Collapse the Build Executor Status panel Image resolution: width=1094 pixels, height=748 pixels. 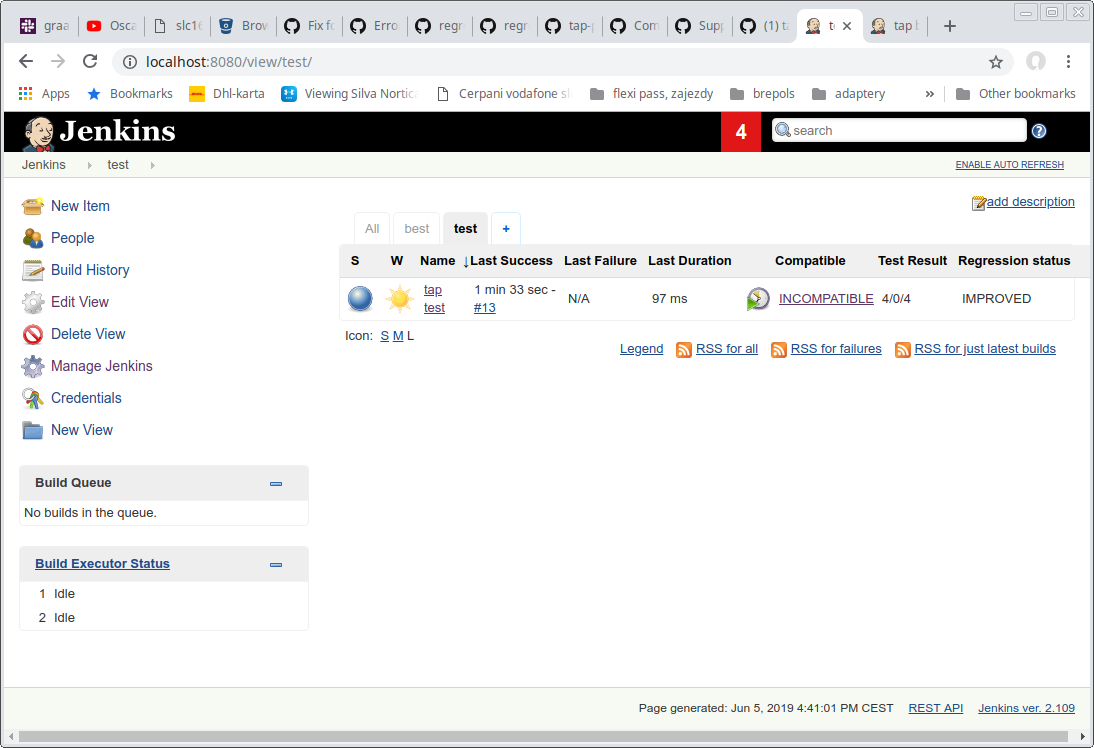(x=275, y=564)
